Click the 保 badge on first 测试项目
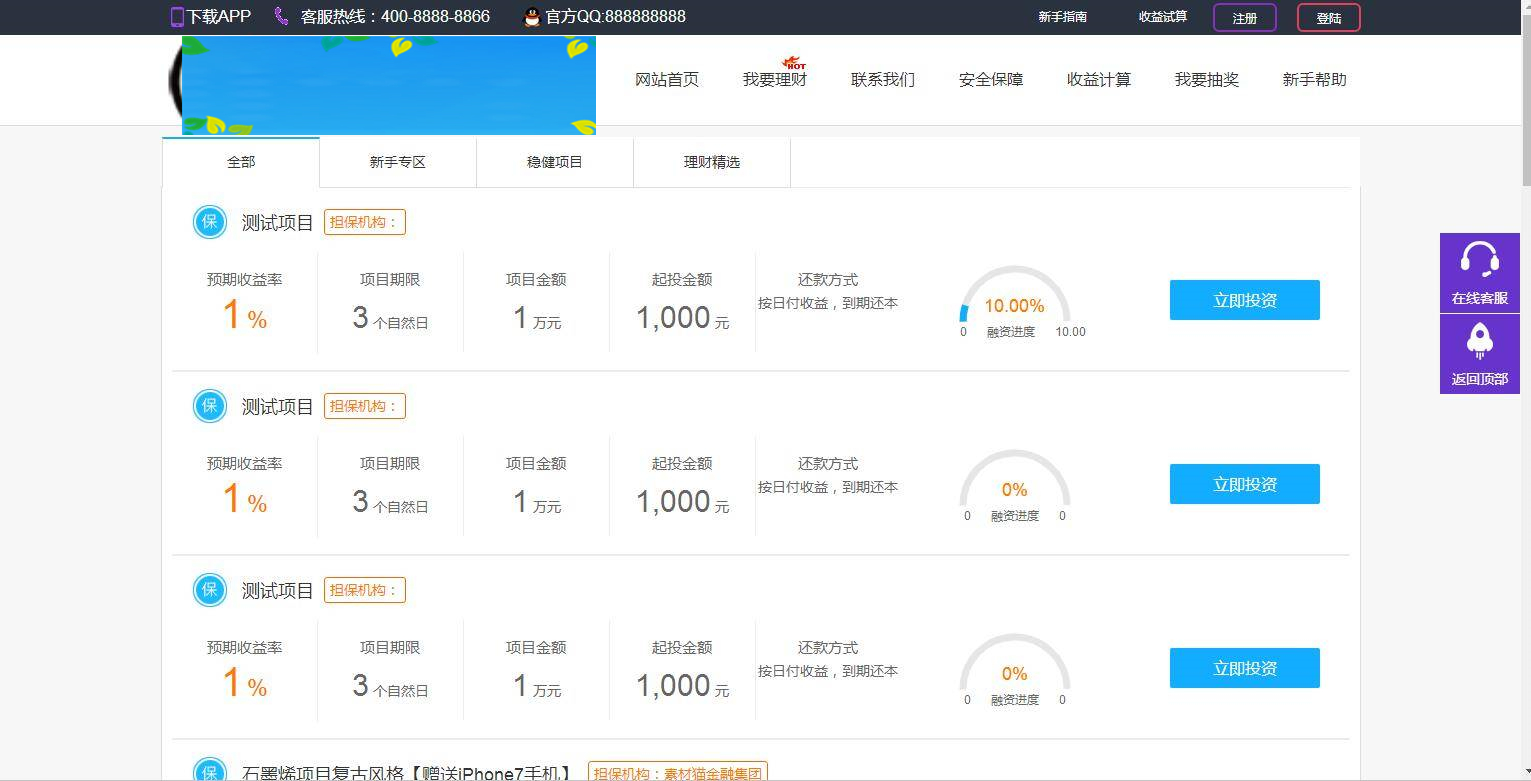This screenshot has height=781, width=1531. (209, 222)
